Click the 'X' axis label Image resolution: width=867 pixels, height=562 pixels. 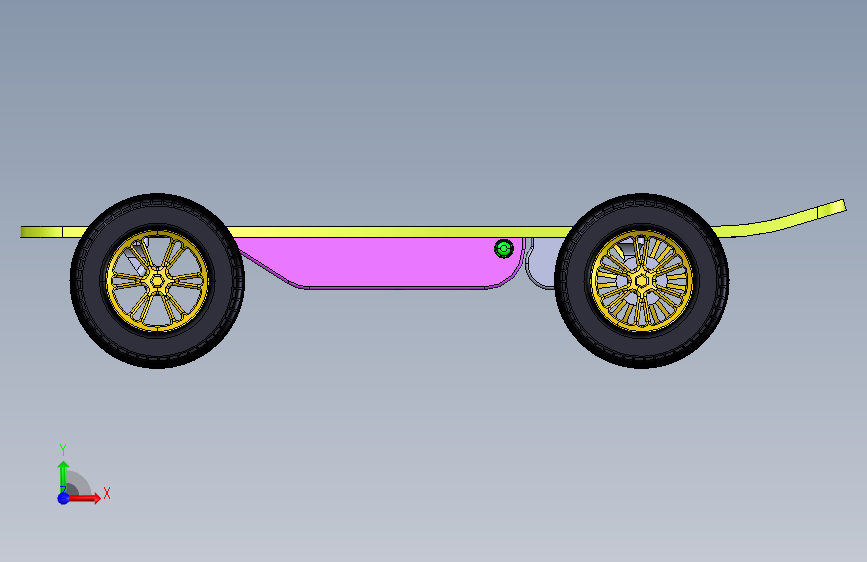coord(107,493)
